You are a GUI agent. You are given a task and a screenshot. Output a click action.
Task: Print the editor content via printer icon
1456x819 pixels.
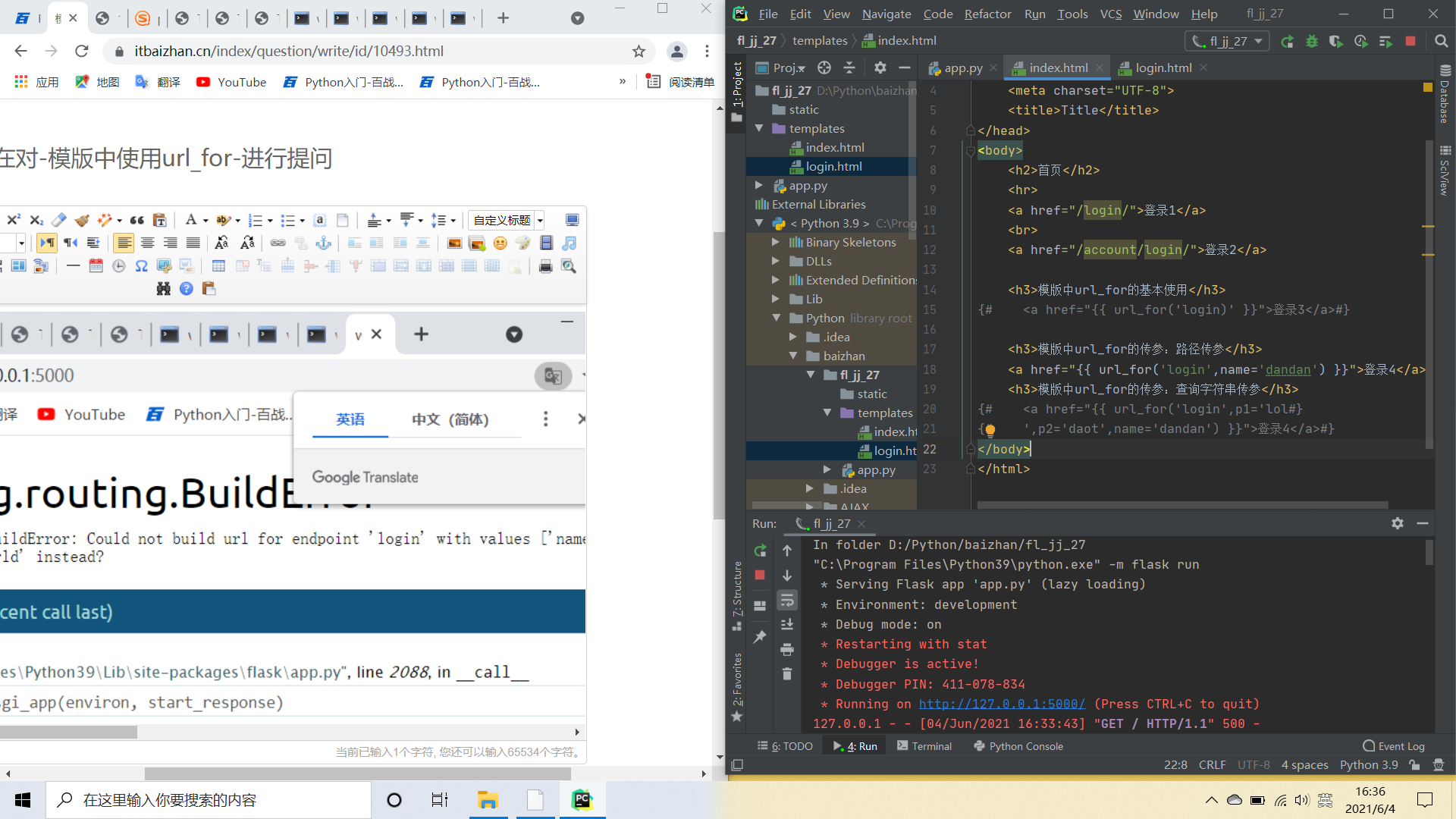click(546, 266)
